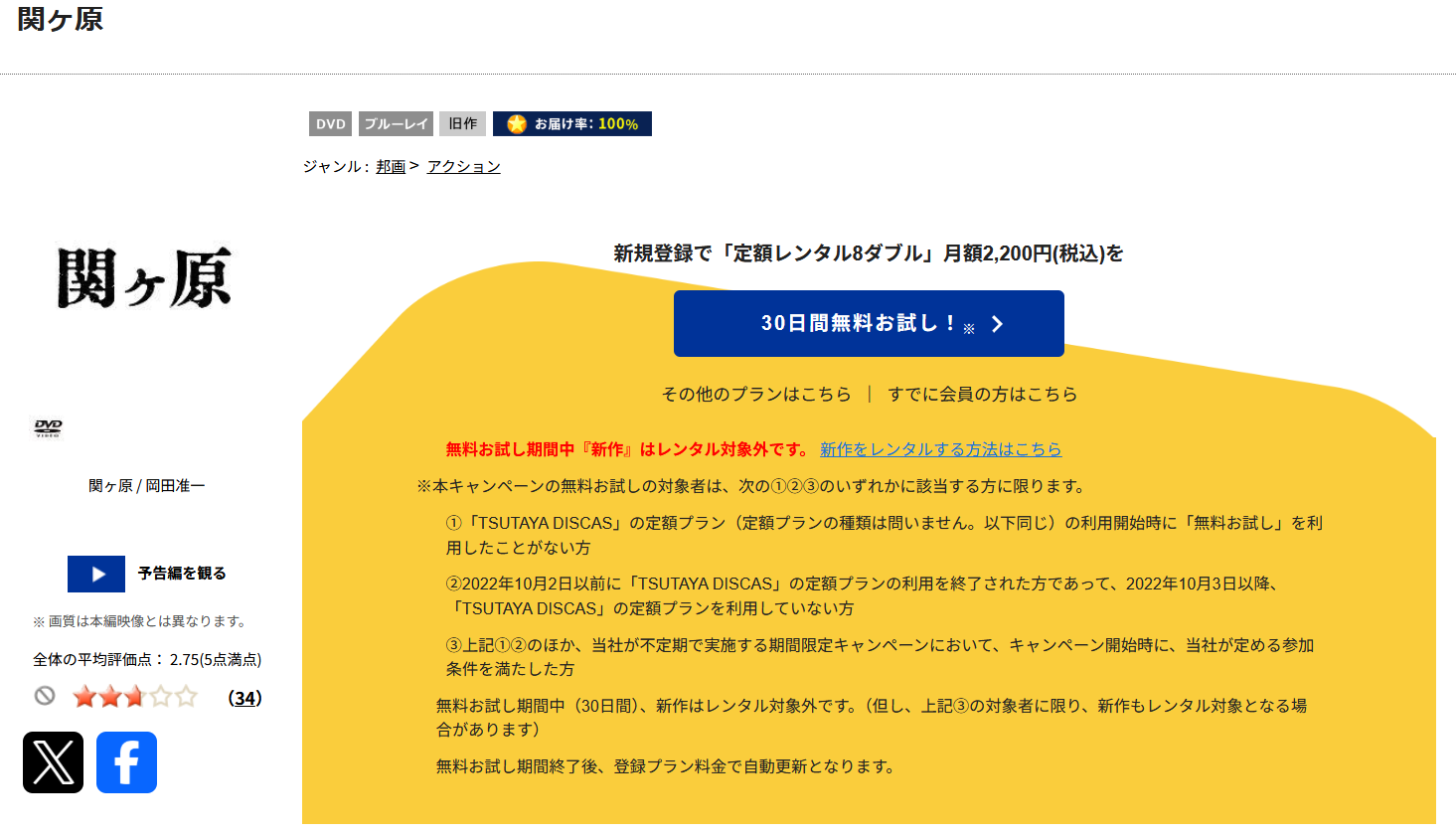1456x836 pixels.
Task: Rate with the fourth empty star
Action: pos(161,697)
